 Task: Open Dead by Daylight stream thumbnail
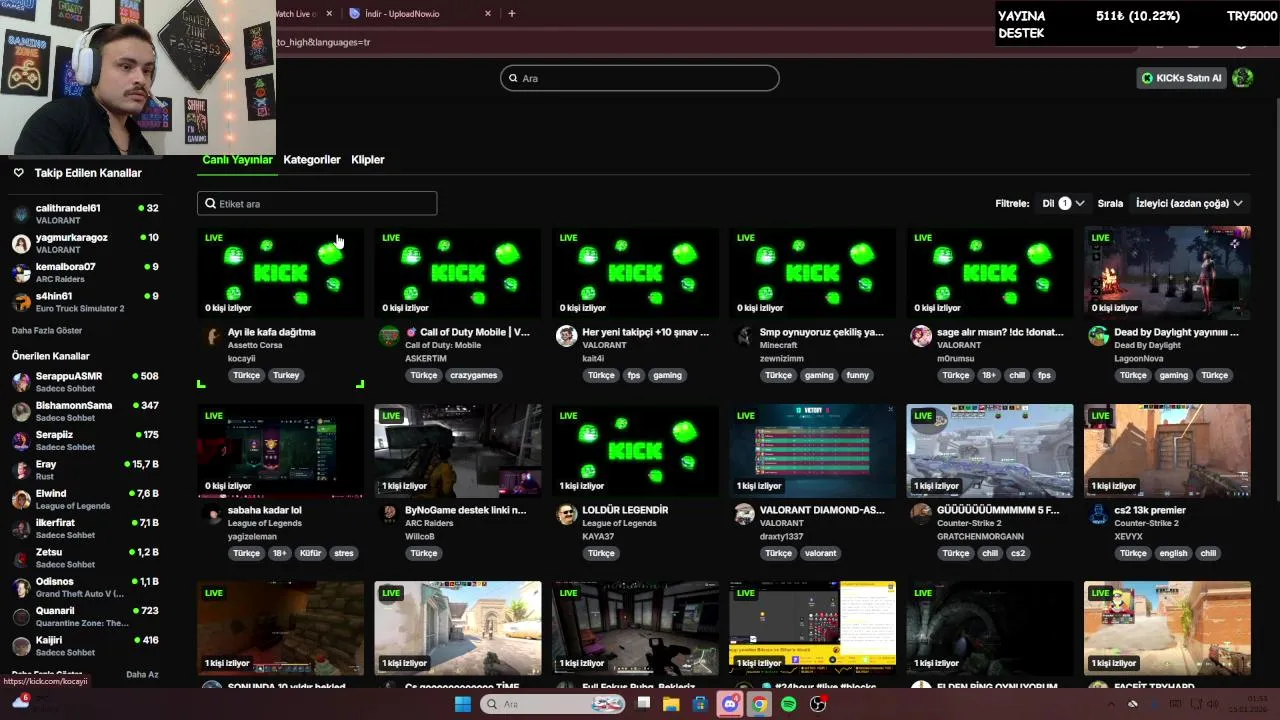click(x=1167, y=274)
